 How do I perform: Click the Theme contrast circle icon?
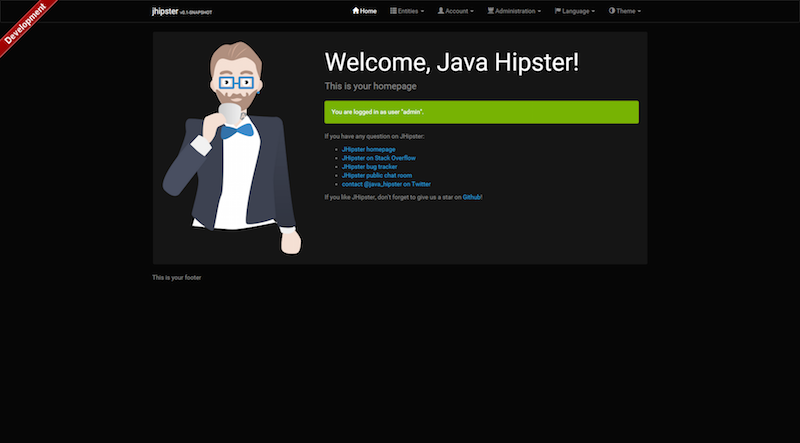tap(612, 11)
